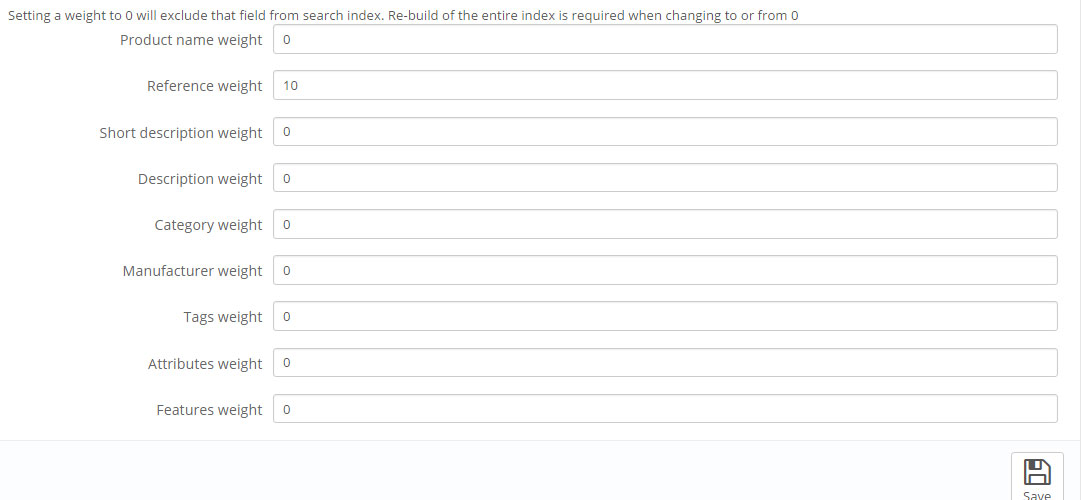
Task: Focus the Category weight input box
Action: [x=664, y=224]
